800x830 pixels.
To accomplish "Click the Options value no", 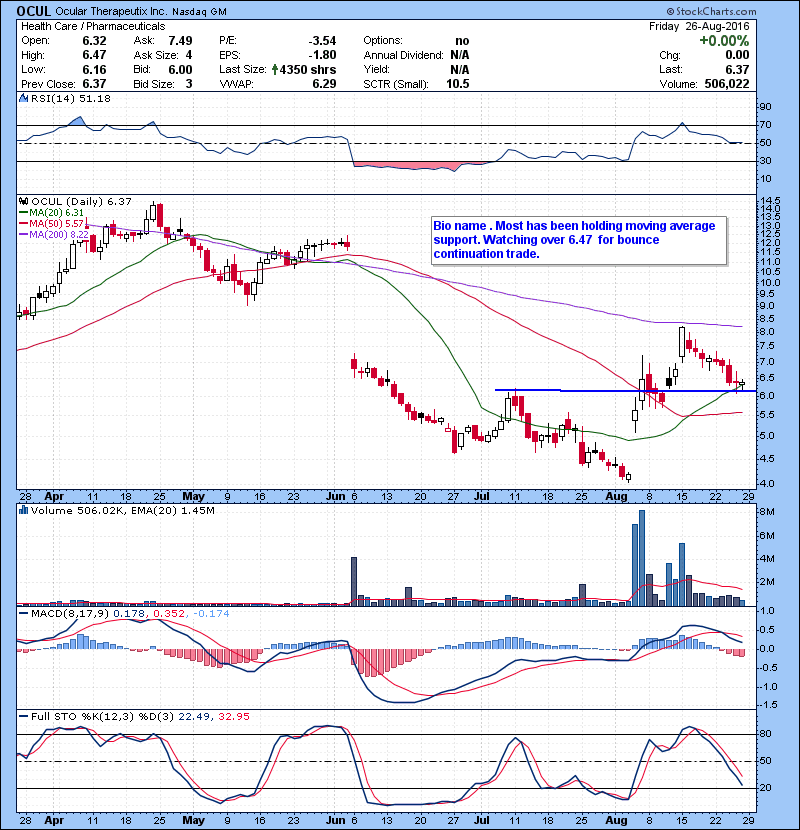I will point(462,41).
